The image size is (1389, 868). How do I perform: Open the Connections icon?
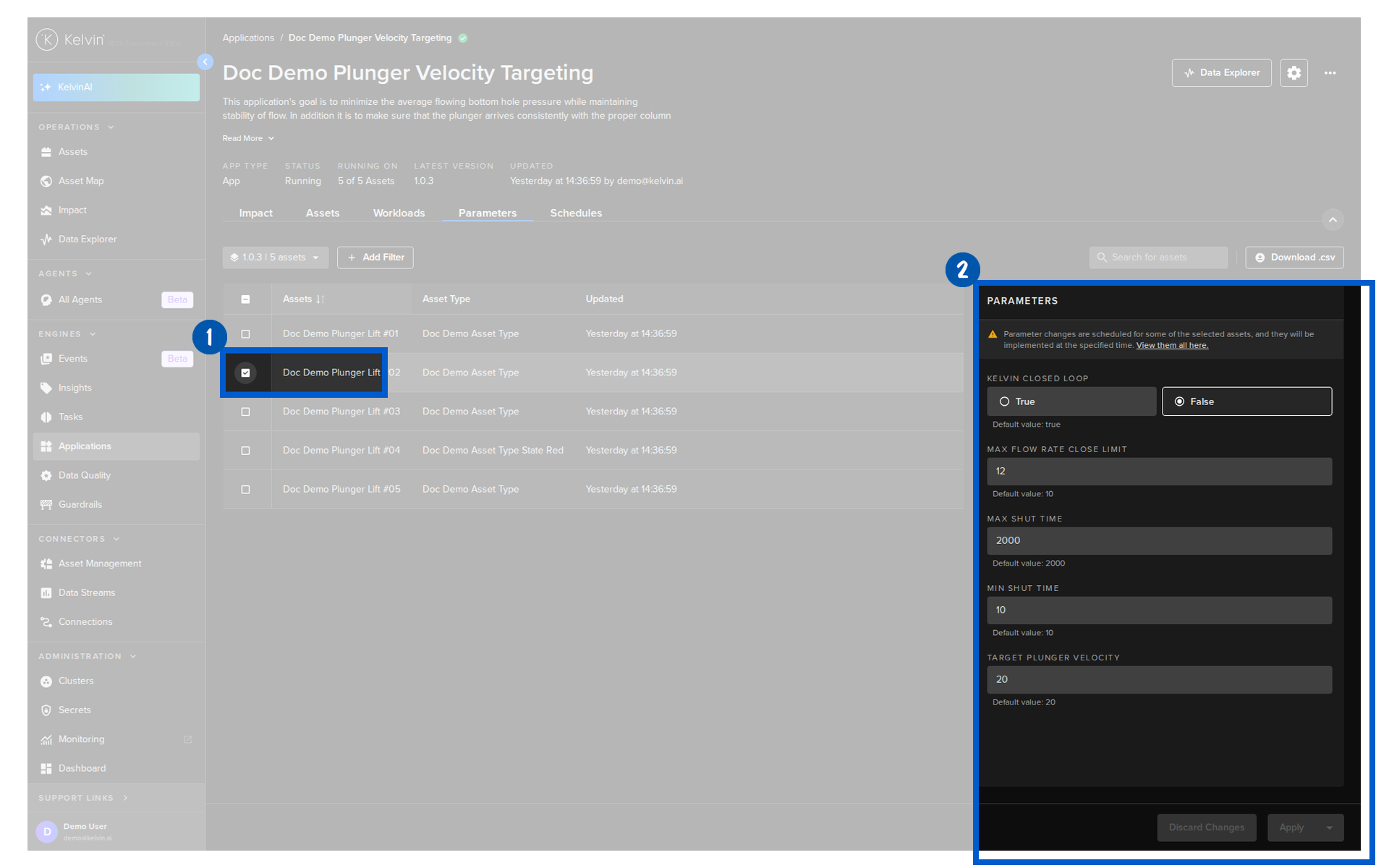coord(46,622)
